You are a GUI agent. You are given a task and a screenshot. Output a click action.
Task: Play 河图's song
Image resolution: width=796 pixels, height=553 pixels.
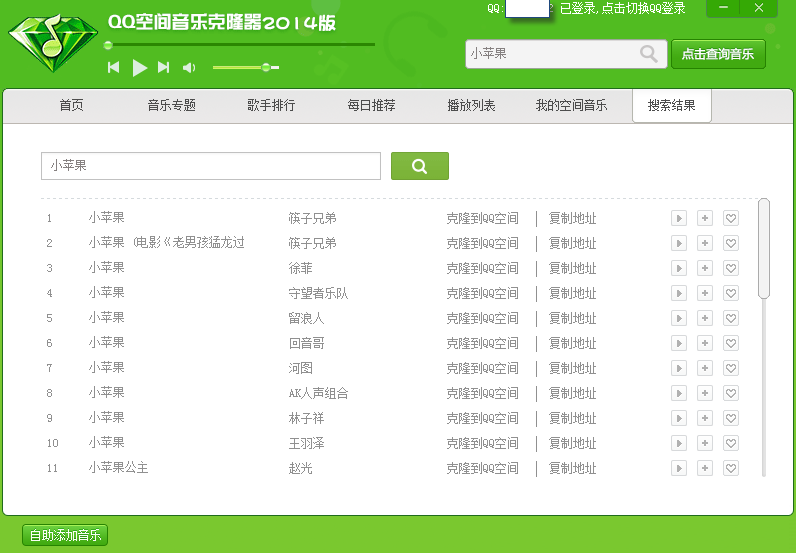pyautogui.click(x=679, y=368)
